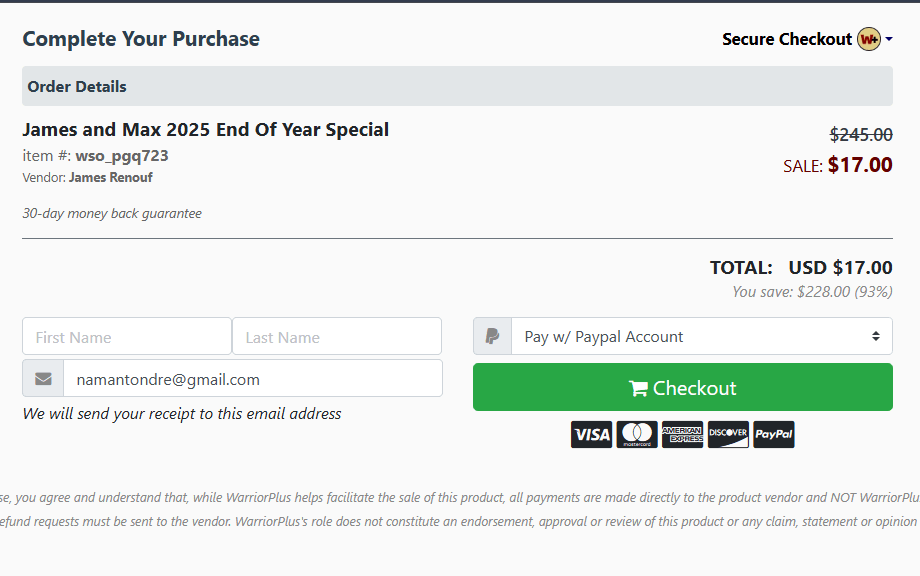920x576 pixels.
Task: Click inside the First Name field
Action: [x=126, y=336]
